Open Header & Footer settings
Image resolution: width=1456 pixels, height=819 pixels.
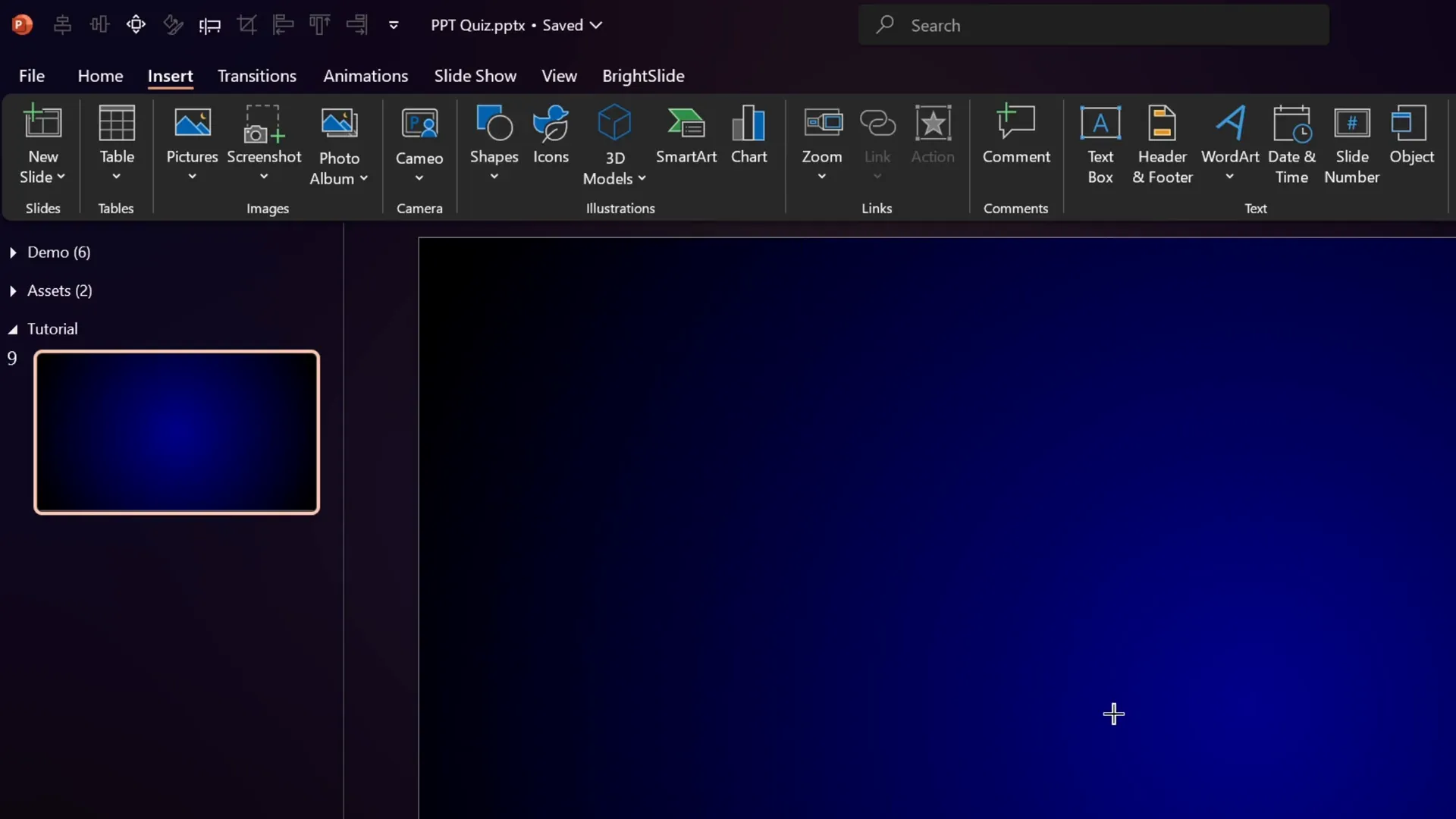pyautogui.click(x=1163, y=144)
